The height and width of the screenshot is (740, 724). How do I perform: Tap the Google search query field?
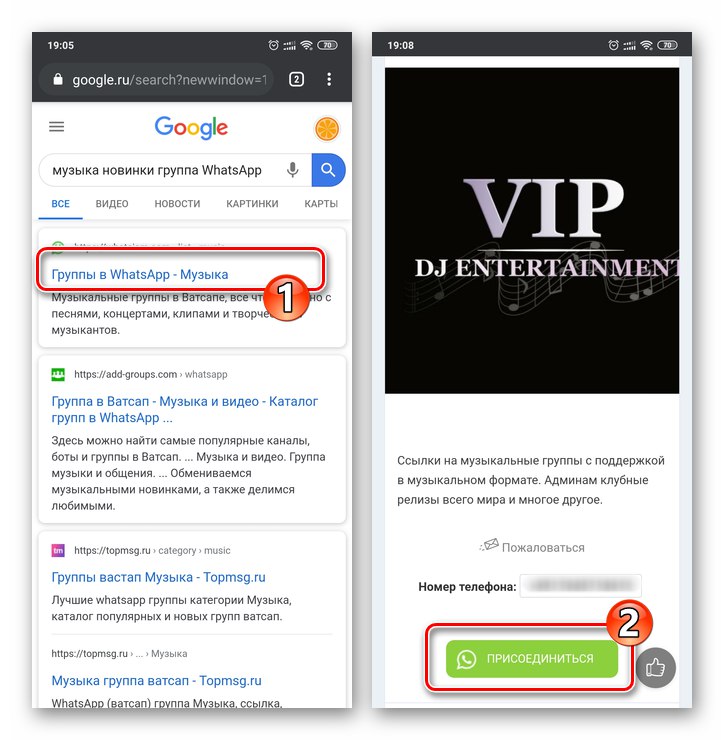(163, 170)
